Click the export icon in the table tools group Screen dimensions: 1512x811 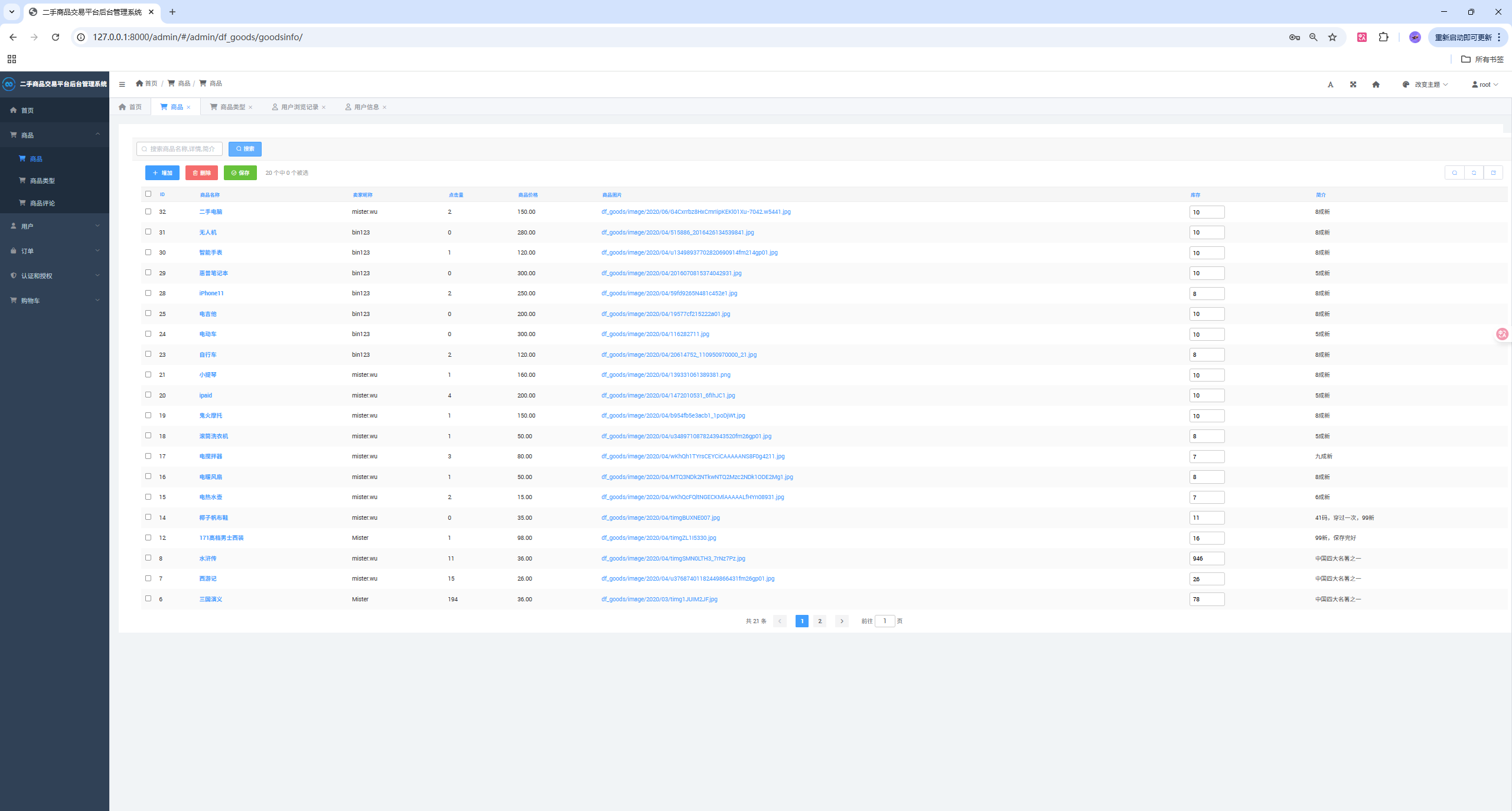pos(1493,172)
